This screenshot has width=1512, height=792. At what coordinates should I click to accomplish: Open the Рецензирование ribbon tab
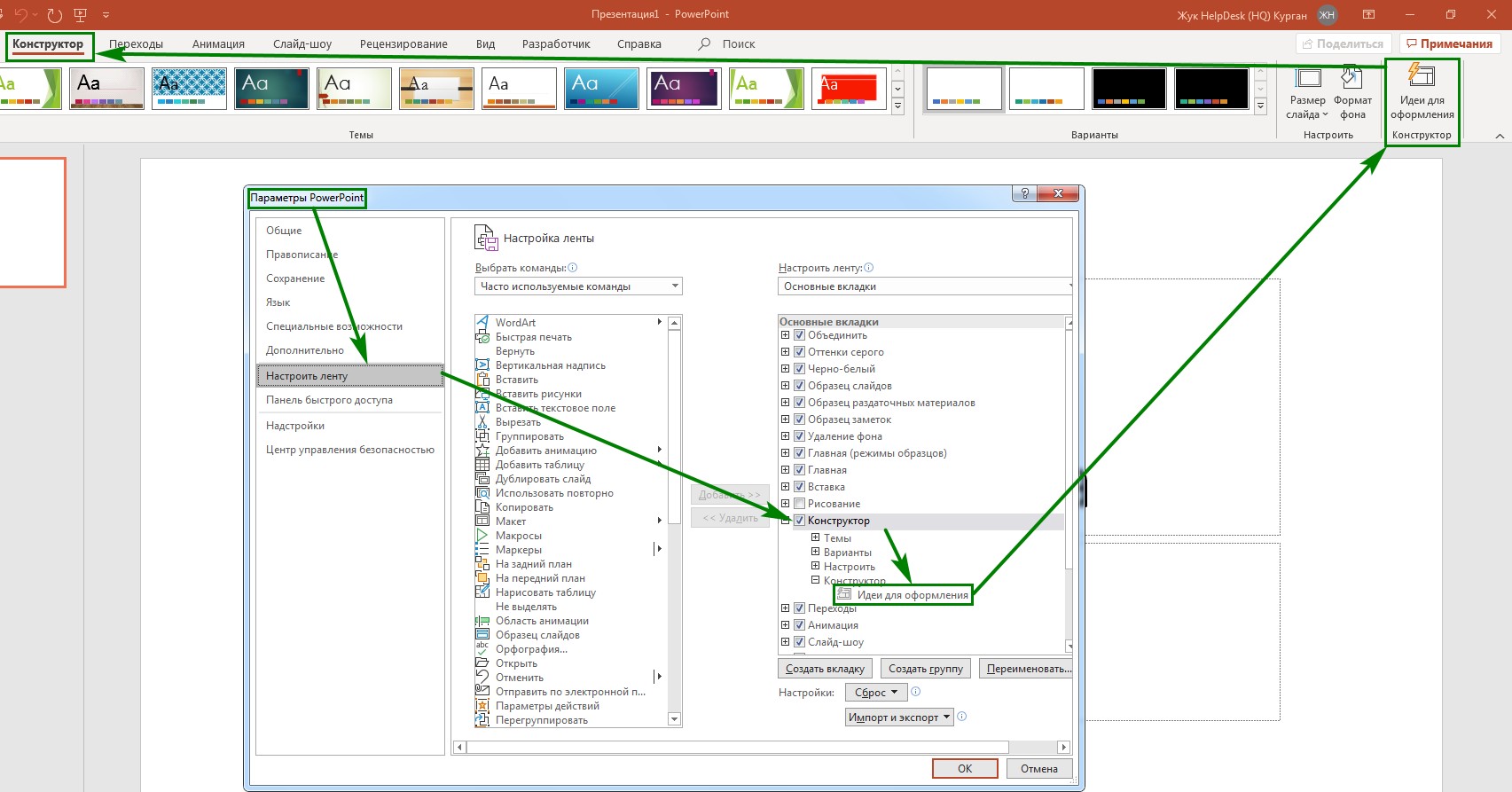pyautogui.click(x=403, y=43)
